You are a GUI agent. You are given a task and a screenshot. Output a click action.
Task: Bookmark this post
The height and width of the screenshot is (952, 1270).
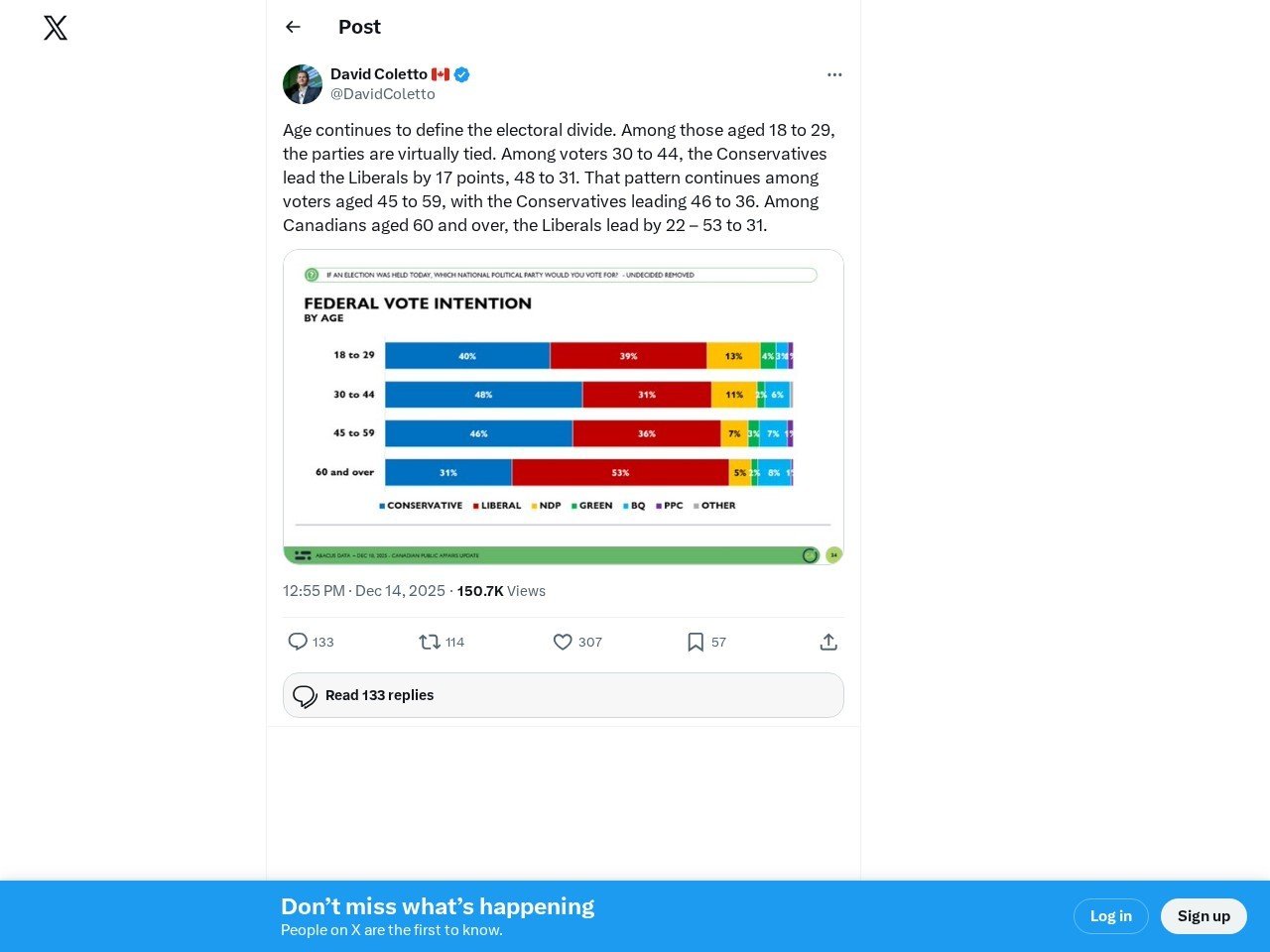pos(696,642)
